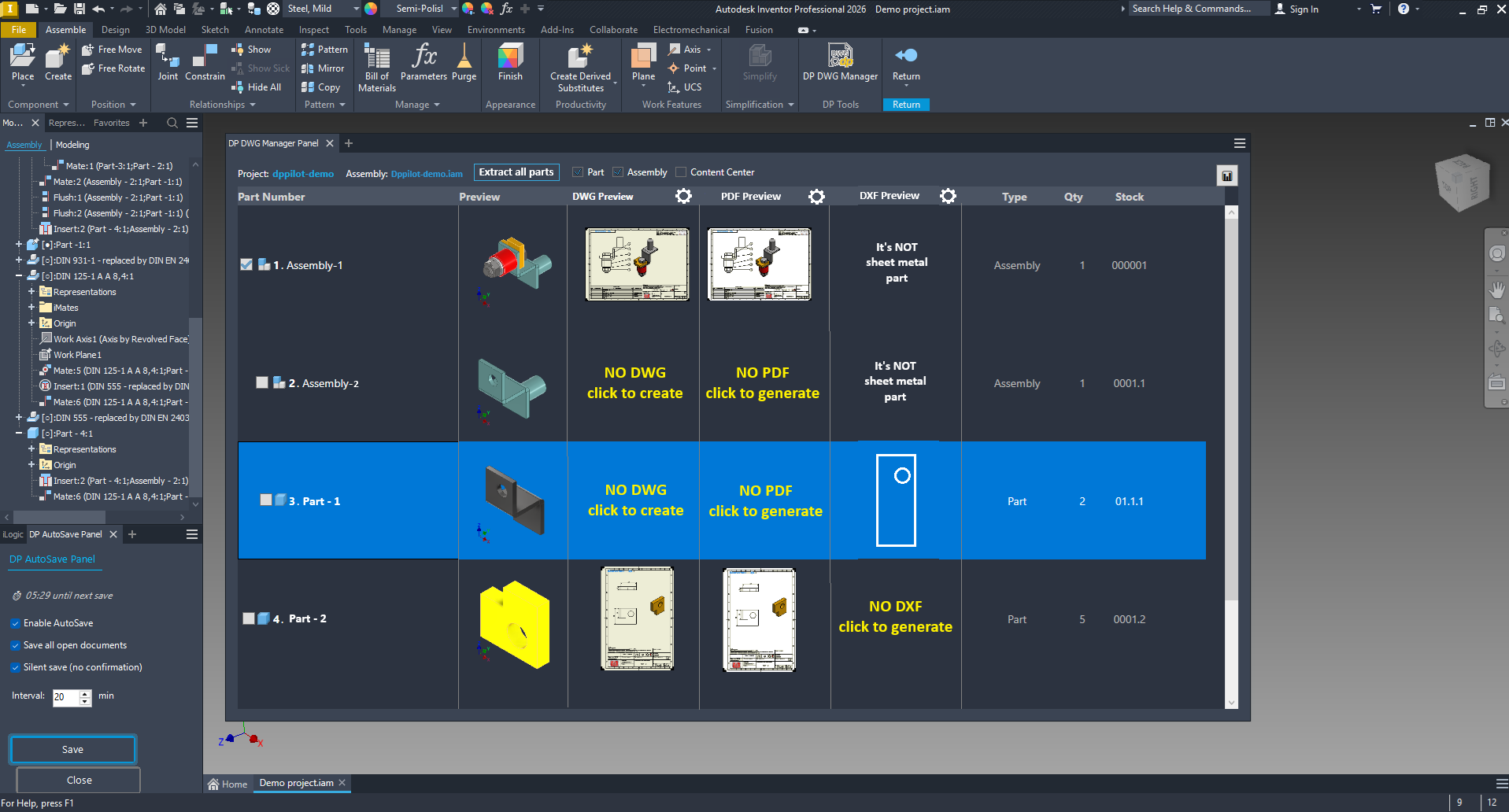Image resolution: width=1509 pixels, height=812 pixels.
Task: Click the Finish appearance icon
Action: [x=510, y=62]
